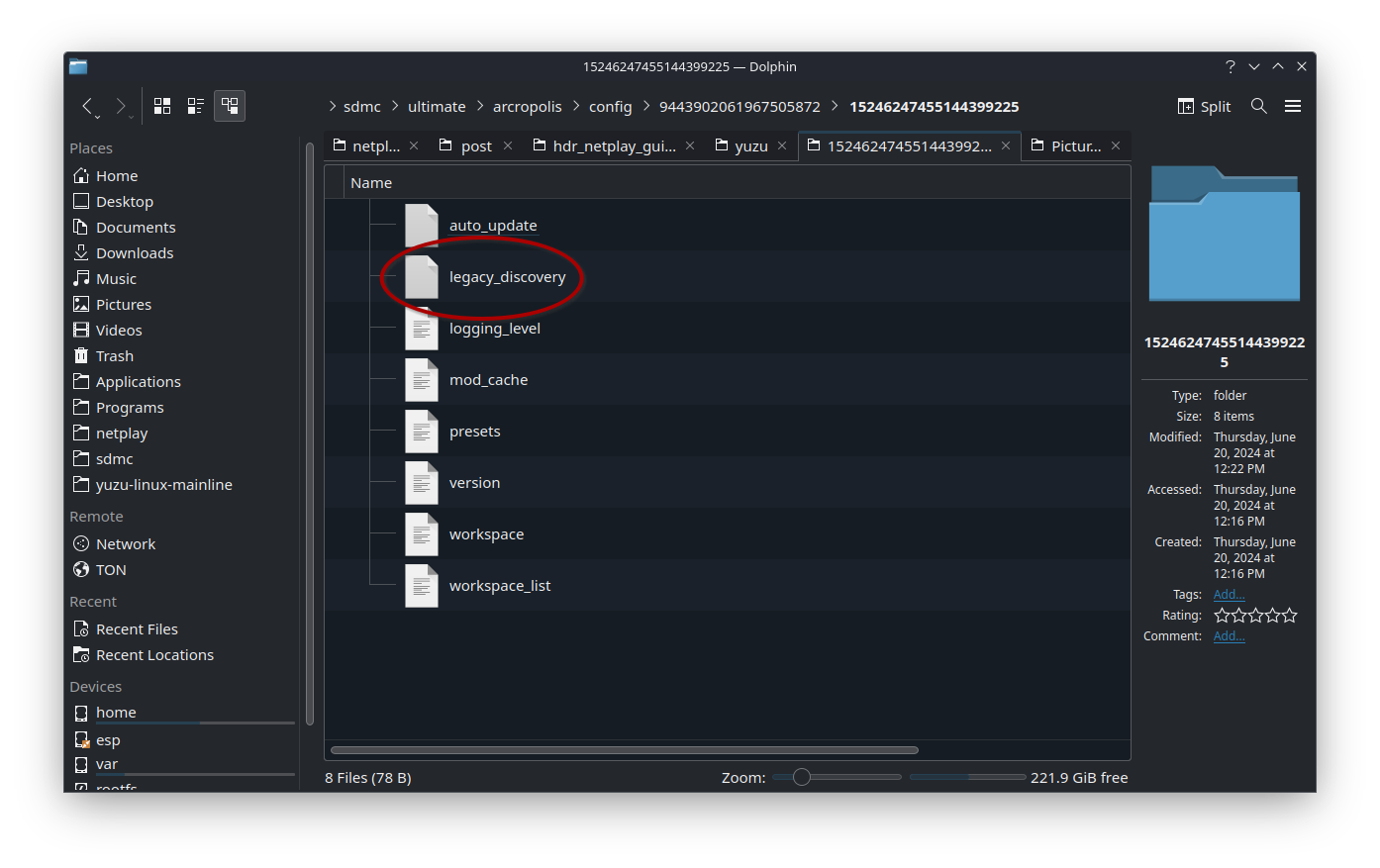The height and width of the screenshot is (868, 1380).
Task: Click the horizontal scrollbar in file view
Action: (x=625, y=749)
